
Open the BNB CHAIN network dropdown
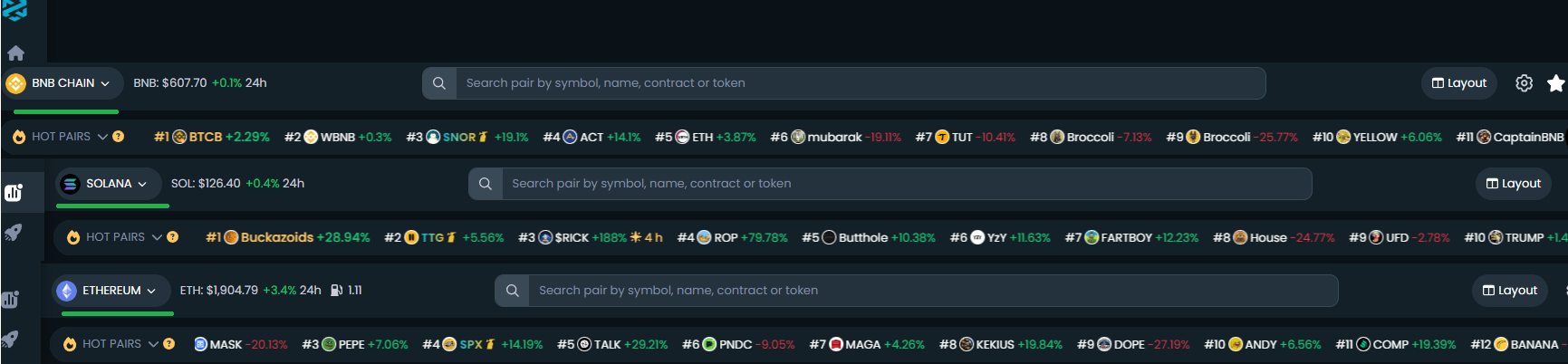point(62,82)
